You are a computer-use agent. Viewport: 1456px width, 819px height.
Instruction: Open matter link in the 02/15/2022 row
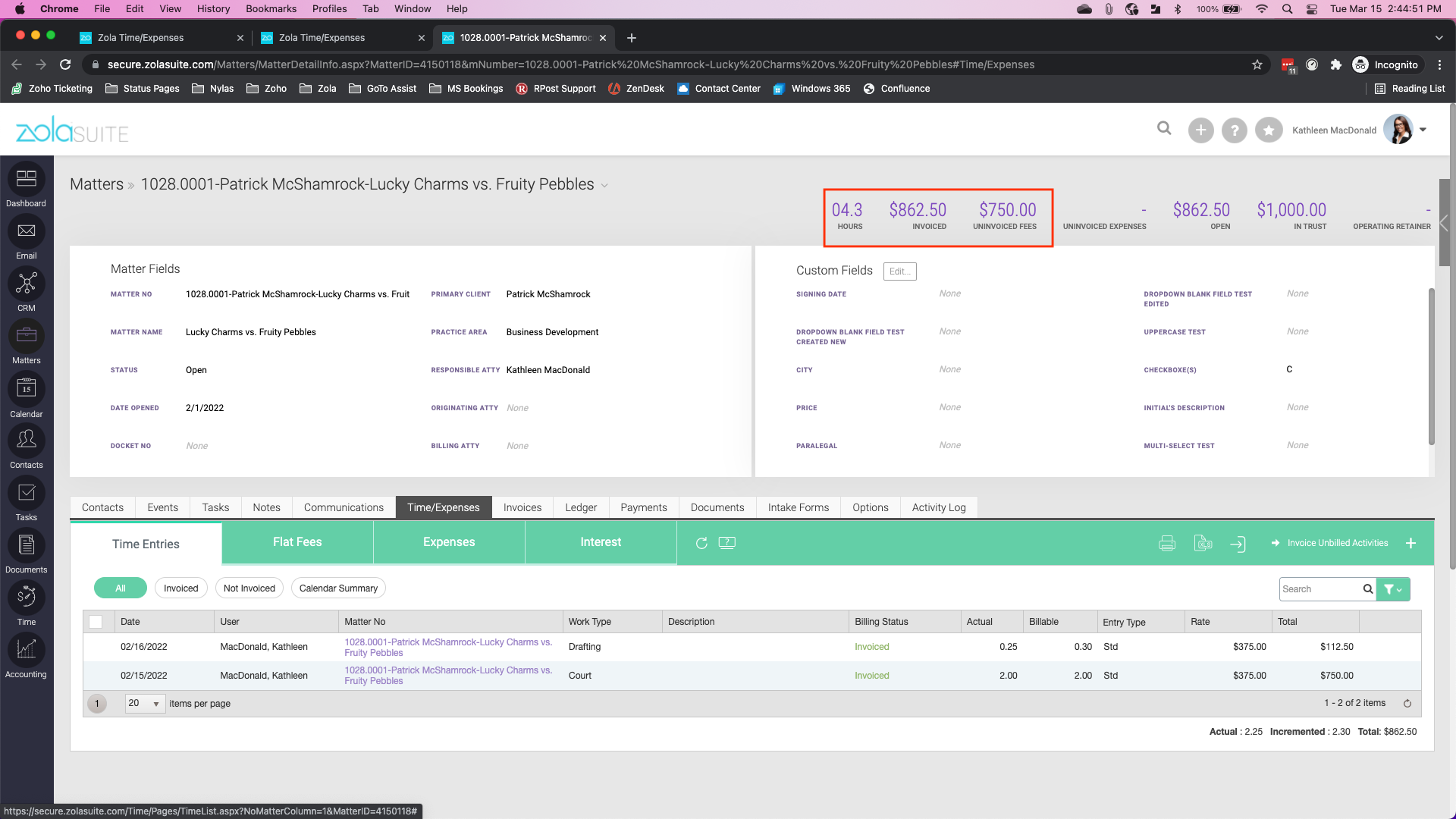[448, 676]
